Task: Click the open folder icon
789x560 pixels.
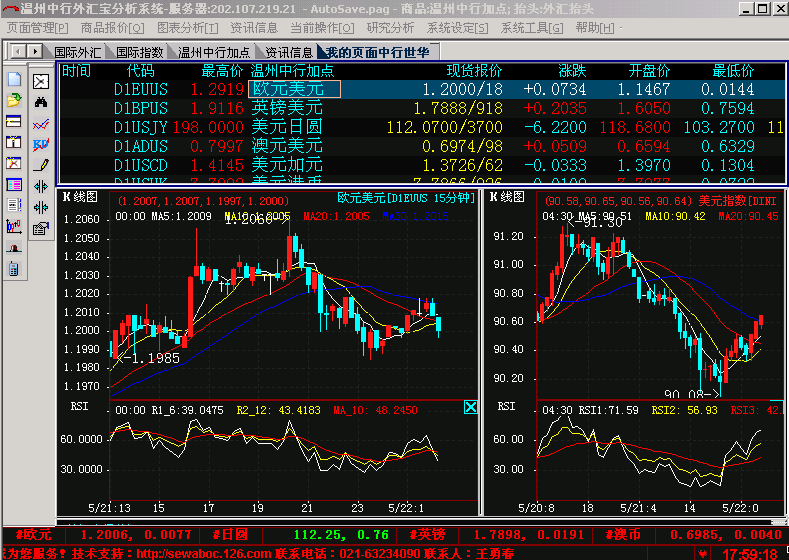Action: pyautogui.click(x=14, y=101)
